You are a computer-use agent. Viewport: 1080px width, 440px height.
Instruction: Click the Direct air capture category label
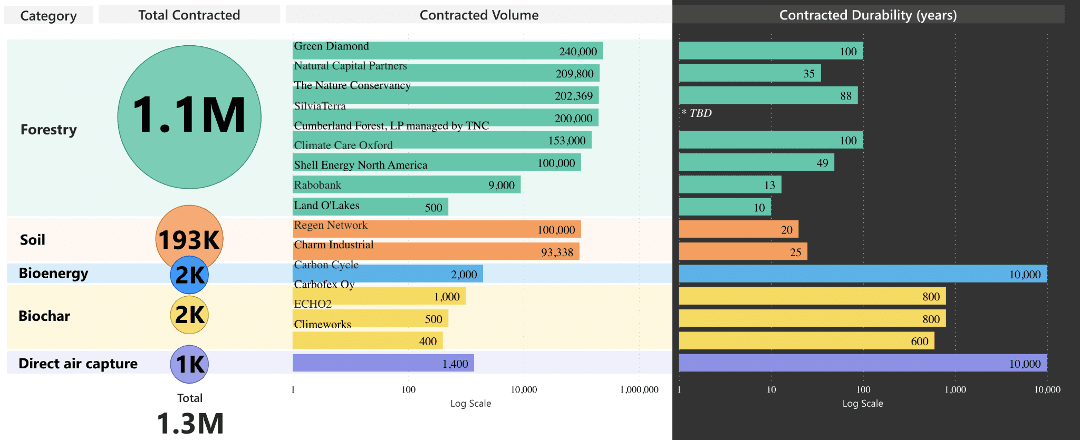pyautogui.click(x=78, y=364)
